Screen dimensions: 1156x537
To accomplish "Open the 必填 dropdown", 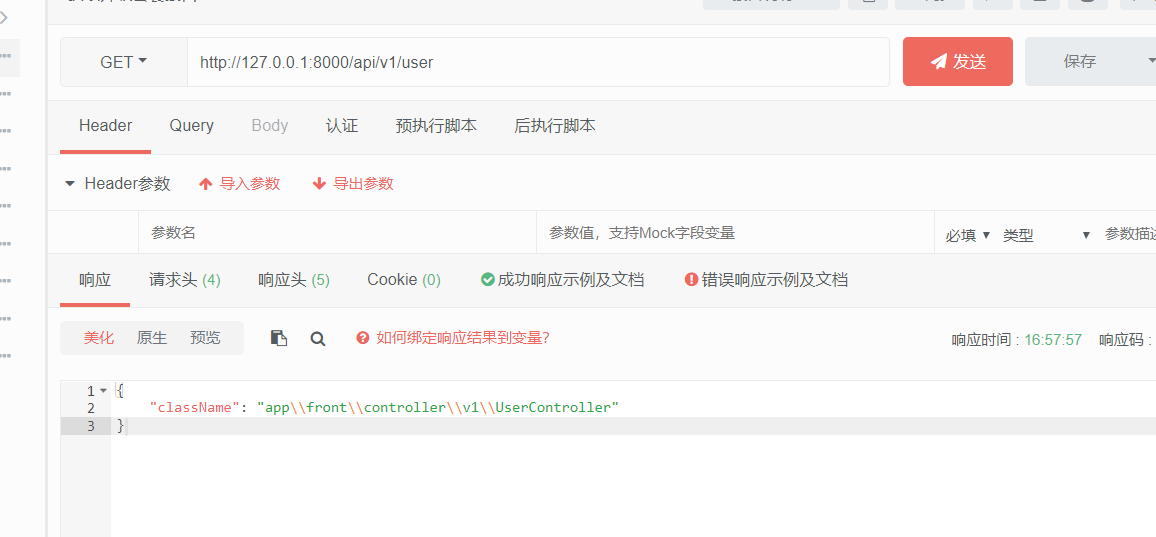I will (x=968, y=235).
